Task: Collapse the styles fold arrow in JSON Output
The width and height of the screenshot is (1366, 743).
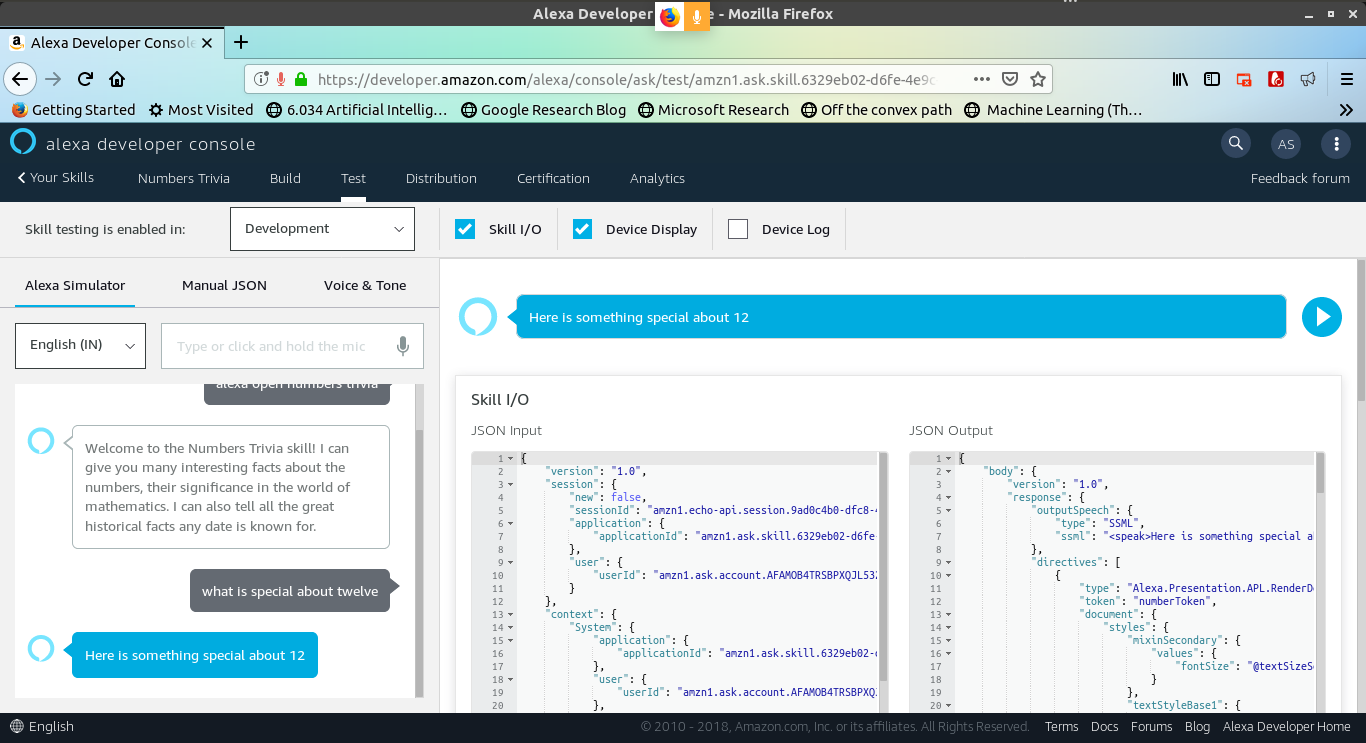Action: coord(950,628)
